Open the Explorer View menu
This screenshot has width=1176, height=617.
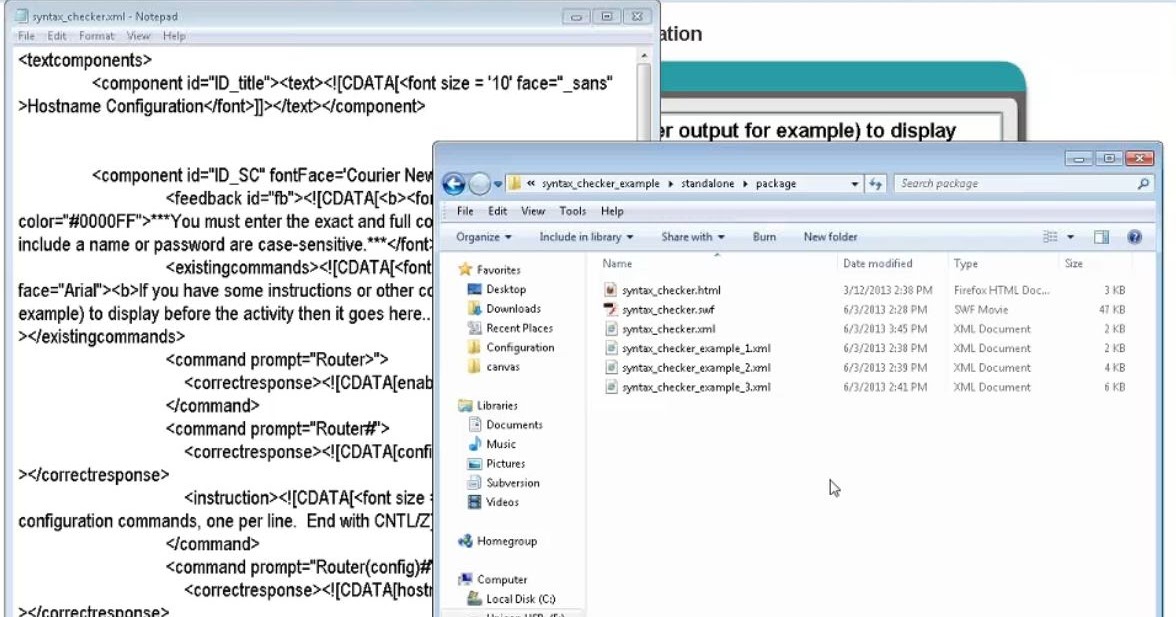532,211
